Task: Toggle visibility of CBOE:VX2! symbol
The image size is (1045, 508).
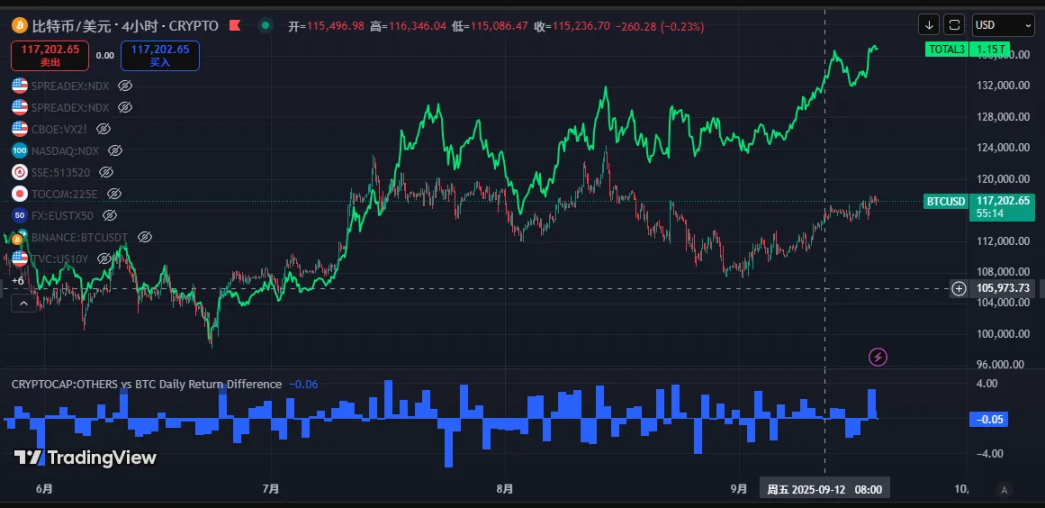Action: click(x=103, y=129)
